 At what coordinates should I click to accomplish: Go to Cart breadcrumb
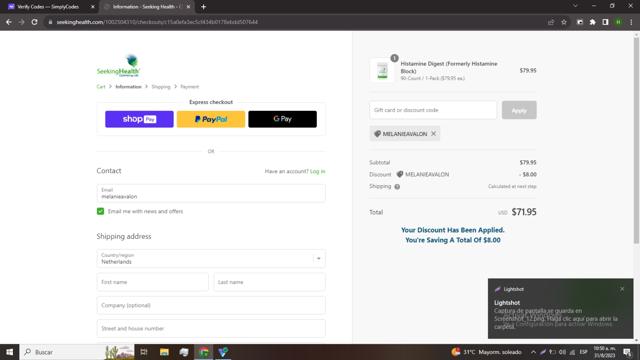click(101, 87)
